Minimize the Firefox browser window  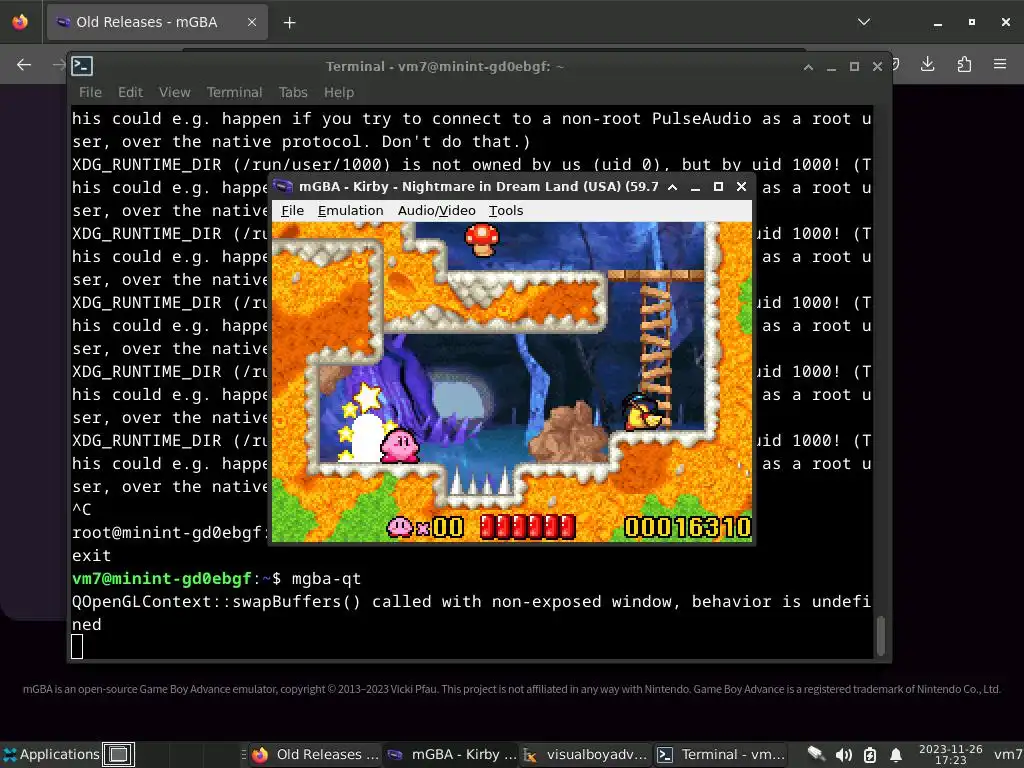(938, 22)
